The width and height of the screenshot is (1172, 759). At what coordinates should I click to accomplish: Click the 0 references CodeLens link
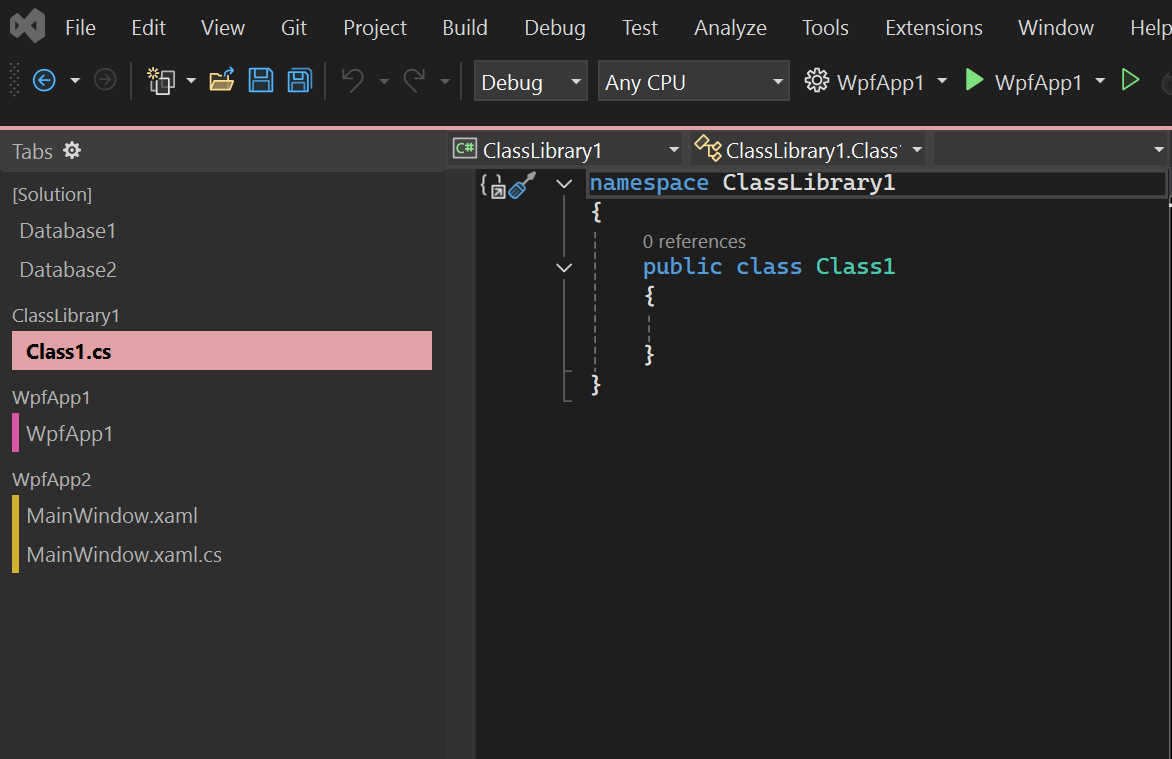tap(694, 241)
